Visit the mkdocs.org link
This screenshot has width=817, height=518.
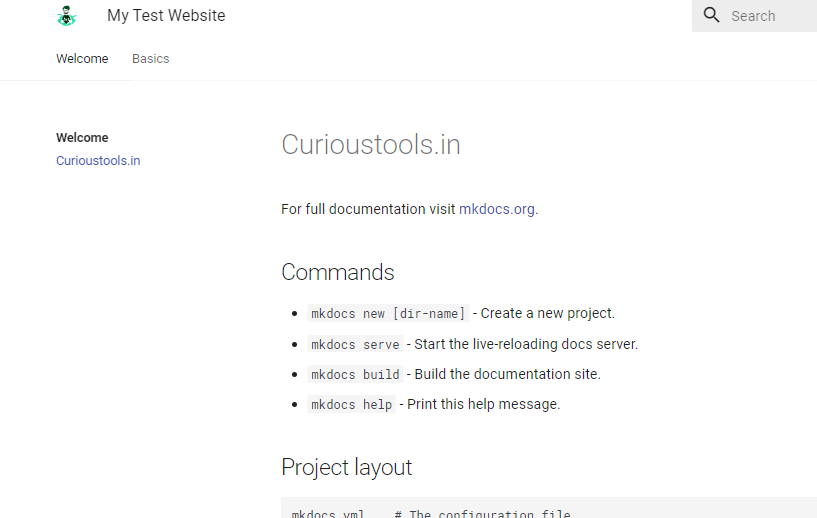[497, 209]
